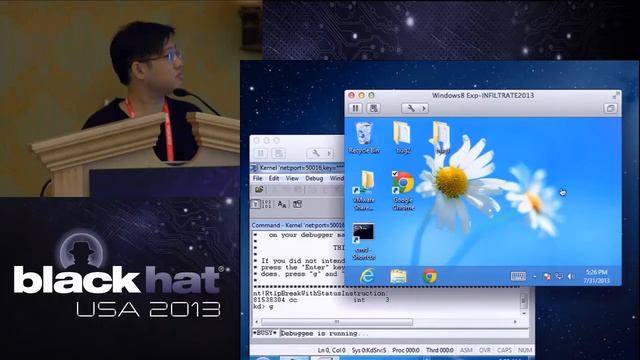This screenshot has height=360, width=640.
Task: Click the 101 binary icon in the WinDbg toolbar
Action: pyautogui.click(x=266, y=204)
